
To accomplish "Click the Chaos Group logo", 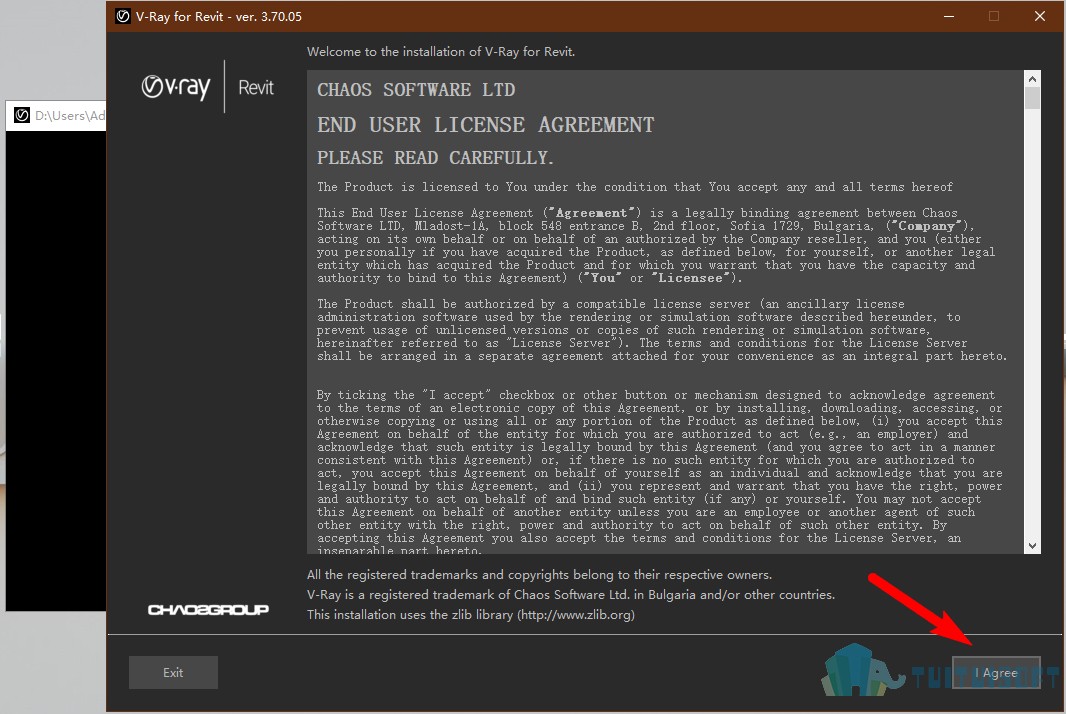I will coord(208,609).
